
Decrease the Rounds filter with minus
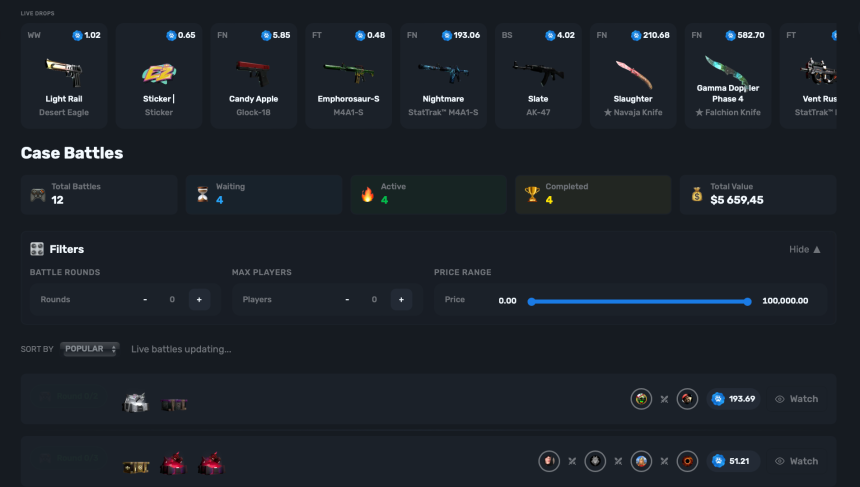145,299
